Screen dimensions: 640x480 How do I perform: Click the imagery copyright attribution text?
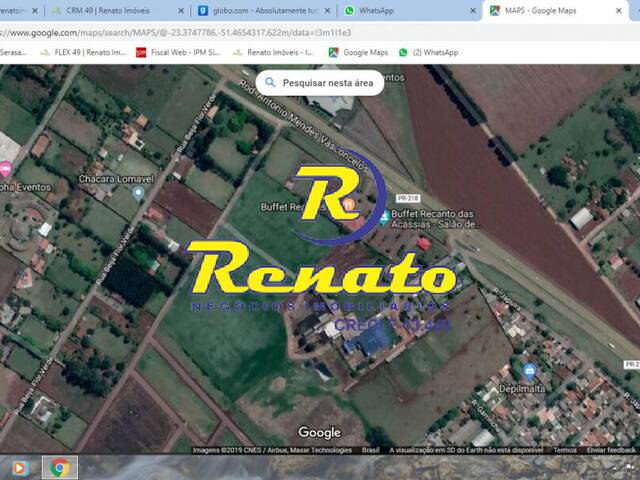click(x=272, y=450)
